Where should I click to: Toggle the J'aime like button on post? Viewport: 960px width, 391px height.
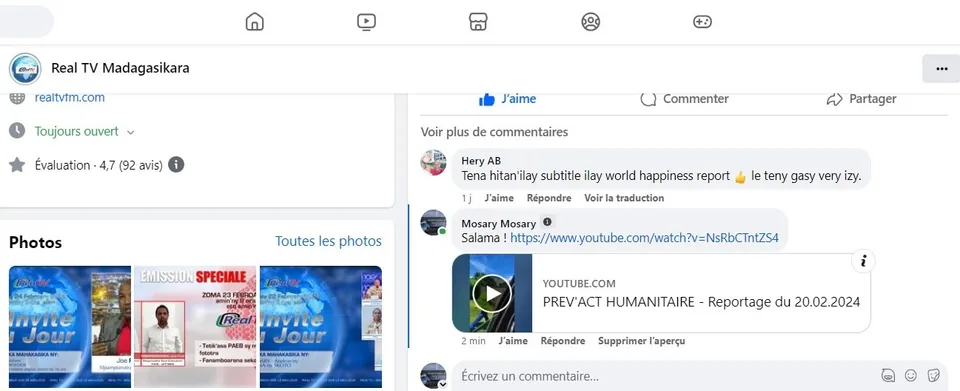pos(508,99)
